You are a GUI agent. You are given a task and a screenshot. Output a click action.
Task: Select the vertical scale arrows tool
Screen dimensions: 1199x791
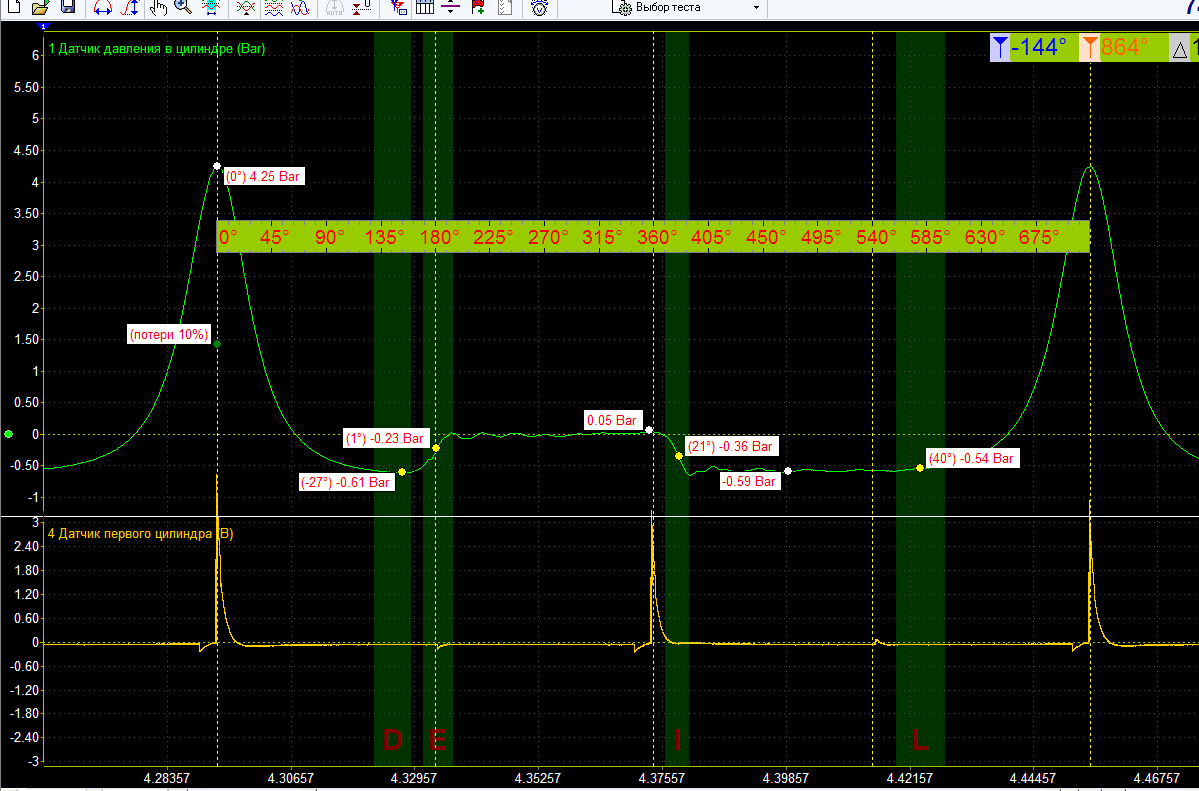click(131, 8)
